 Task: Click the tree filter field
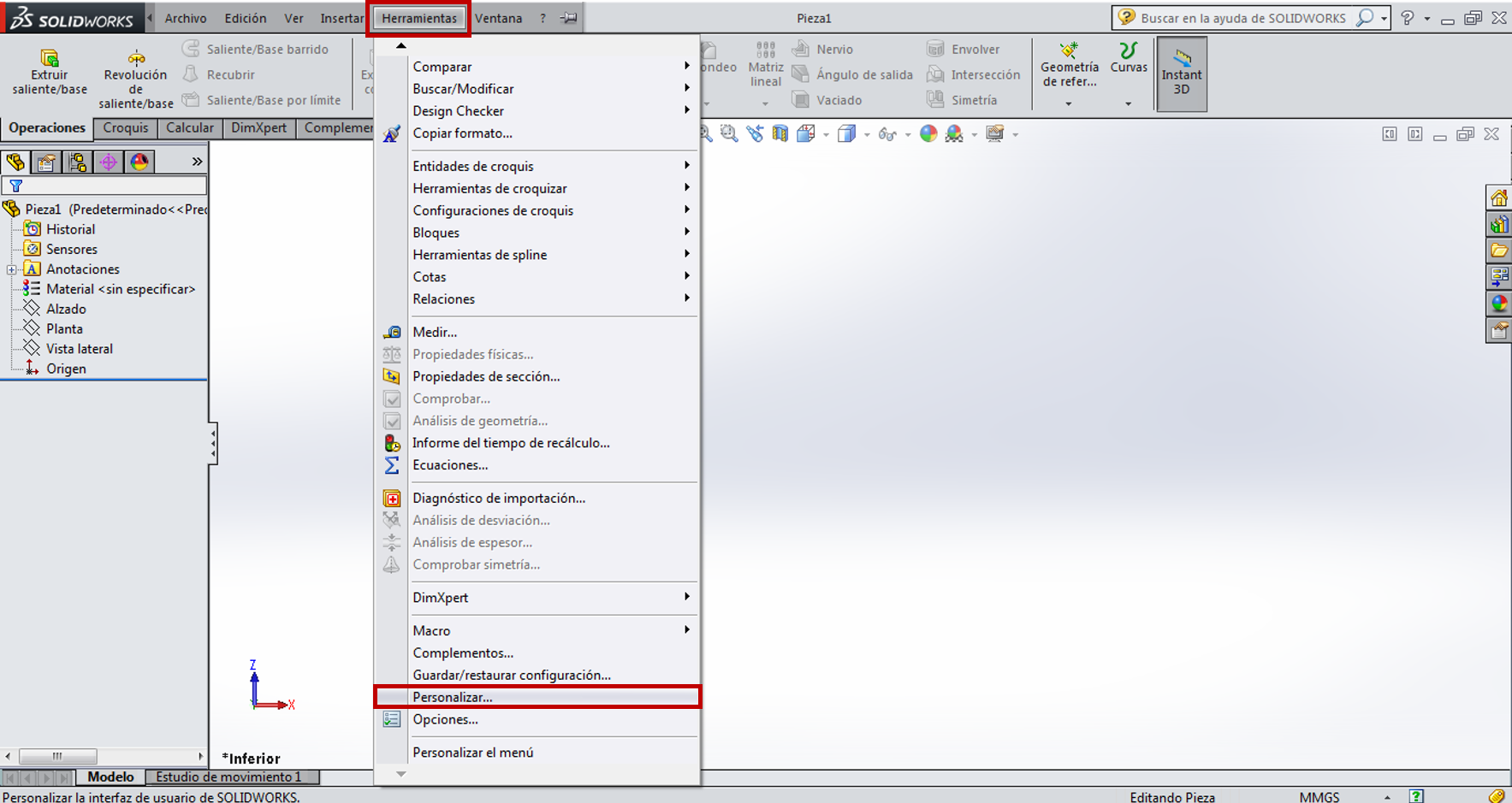[x=104, y=185]
